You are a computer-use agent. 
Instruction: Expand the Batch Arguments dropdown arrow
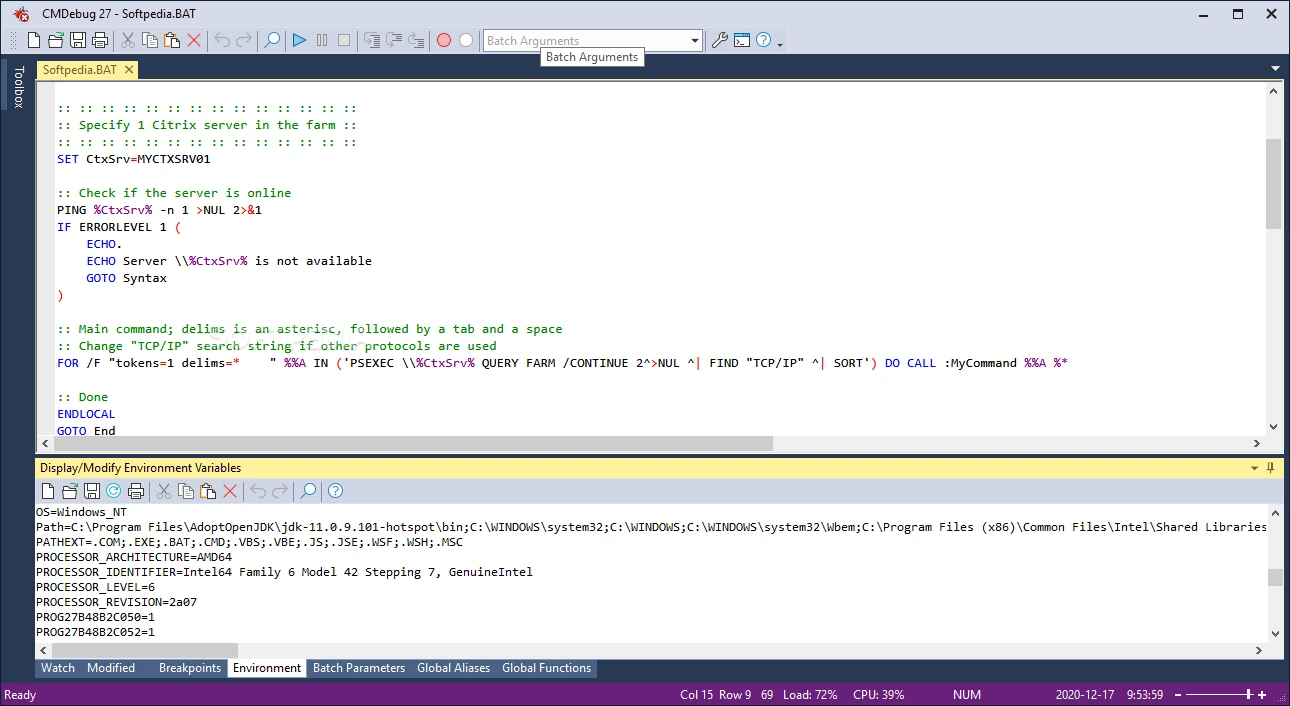click(695, 41)
